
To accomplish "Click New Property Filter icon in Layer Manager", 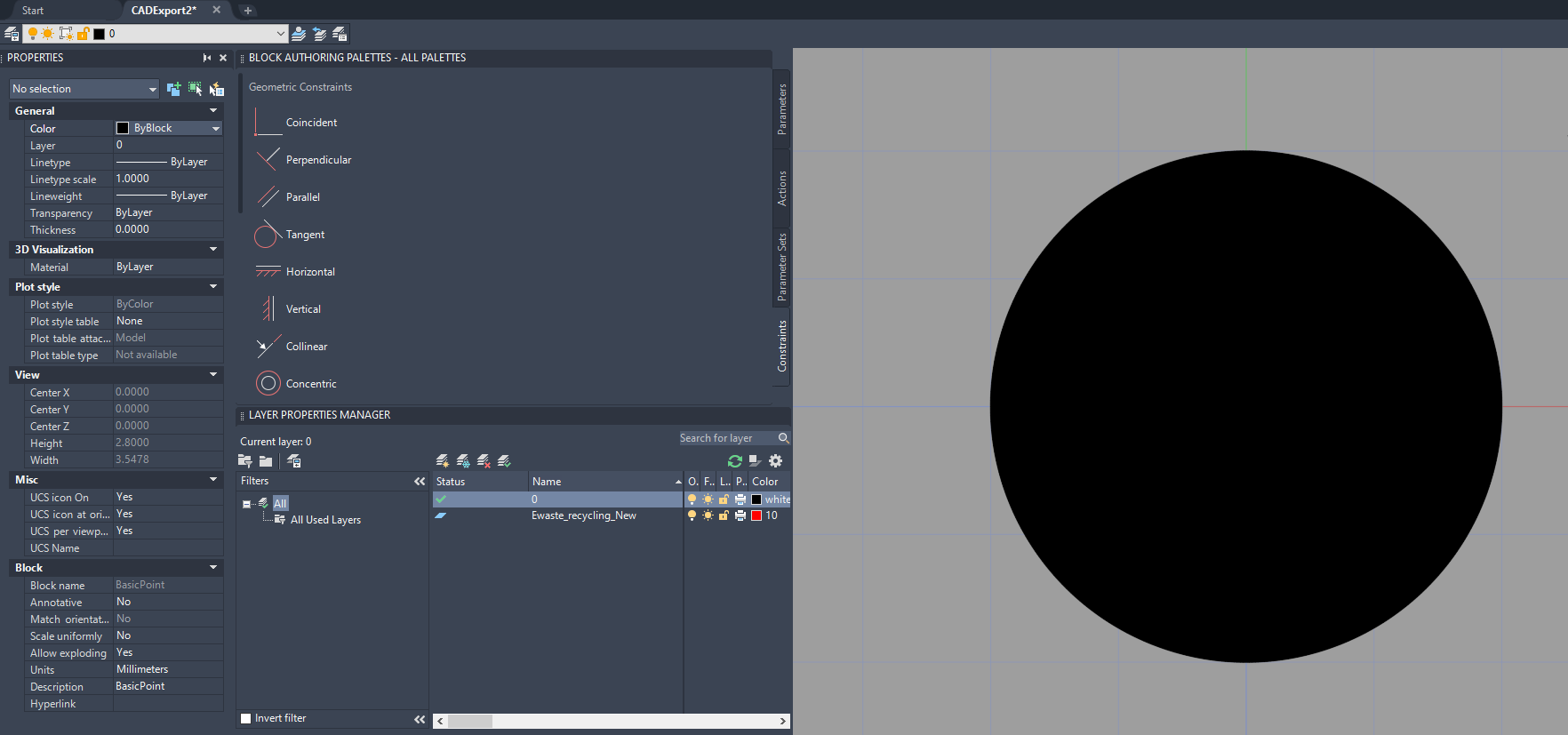I will click(x=245, y=460).
